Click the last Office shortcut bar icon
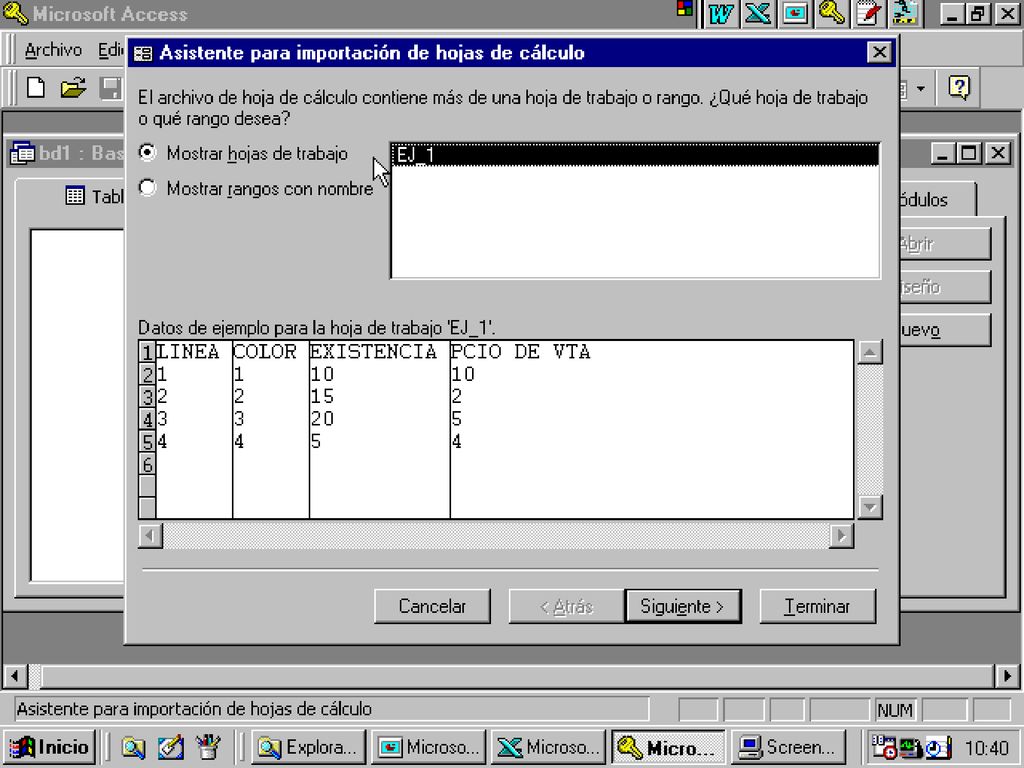The height and width of the screenshot is (768, 1024). pos(906,14)
